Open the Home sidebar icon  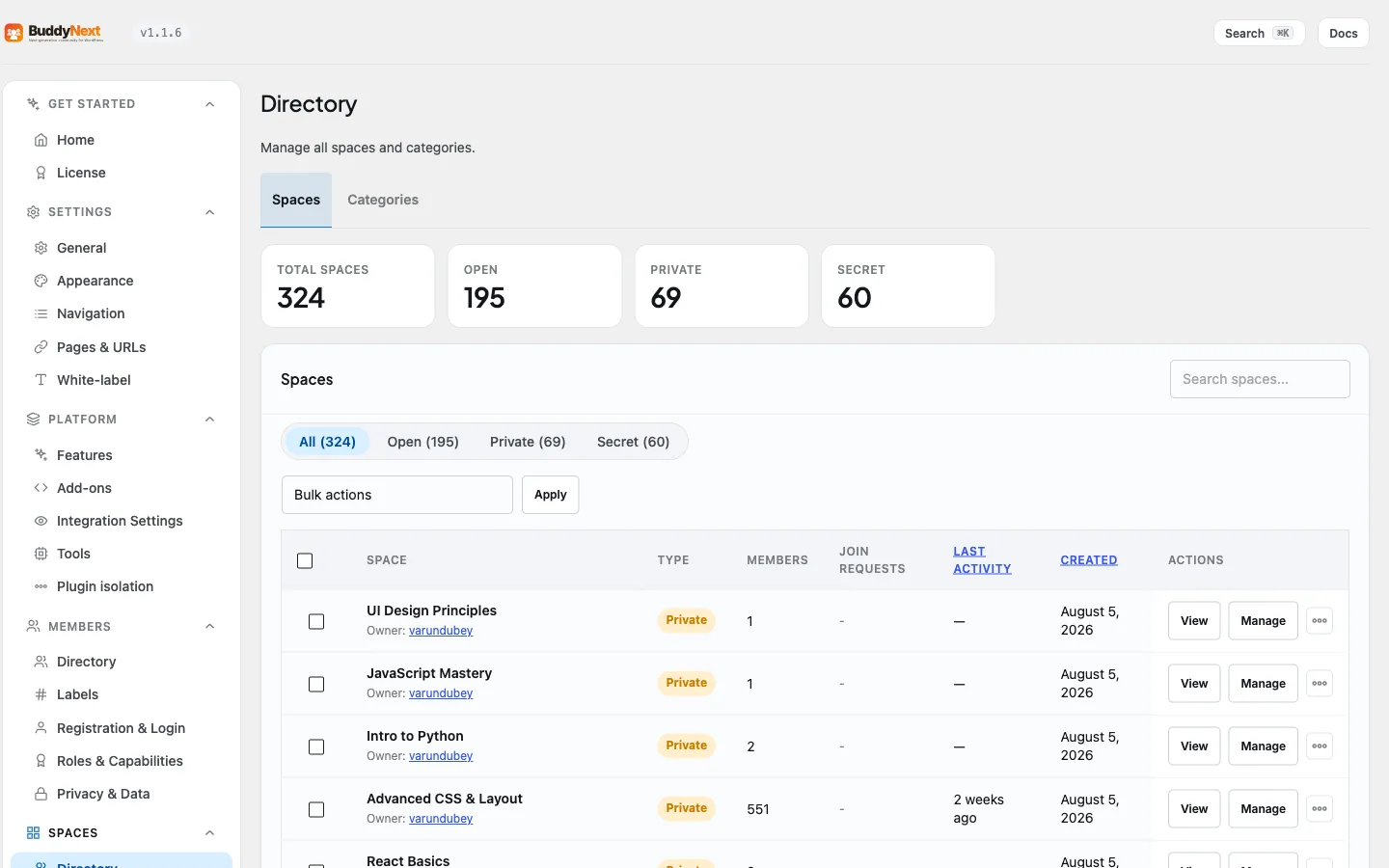click(x=41, y=140)
